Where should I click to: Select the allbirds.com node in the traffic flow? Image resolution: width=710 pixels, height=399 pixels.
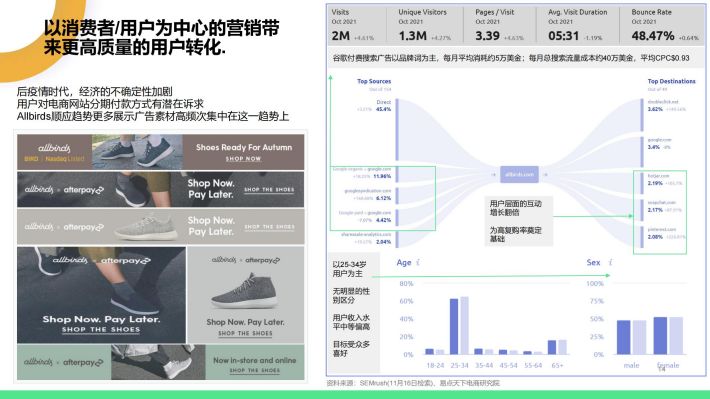coord(519,174)
